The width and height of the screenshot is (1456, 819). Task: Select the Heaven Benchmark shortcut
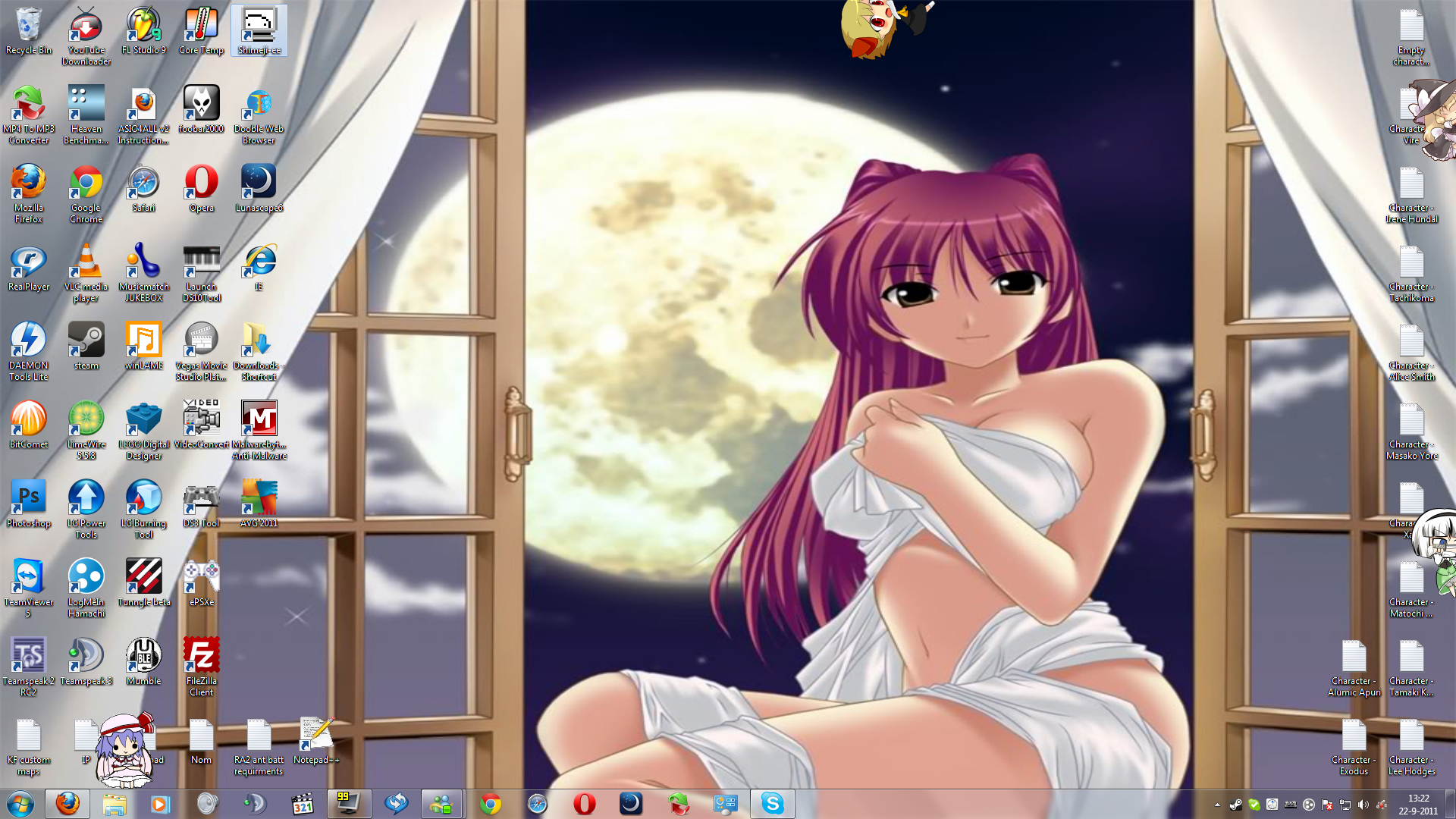coord(86,115)
